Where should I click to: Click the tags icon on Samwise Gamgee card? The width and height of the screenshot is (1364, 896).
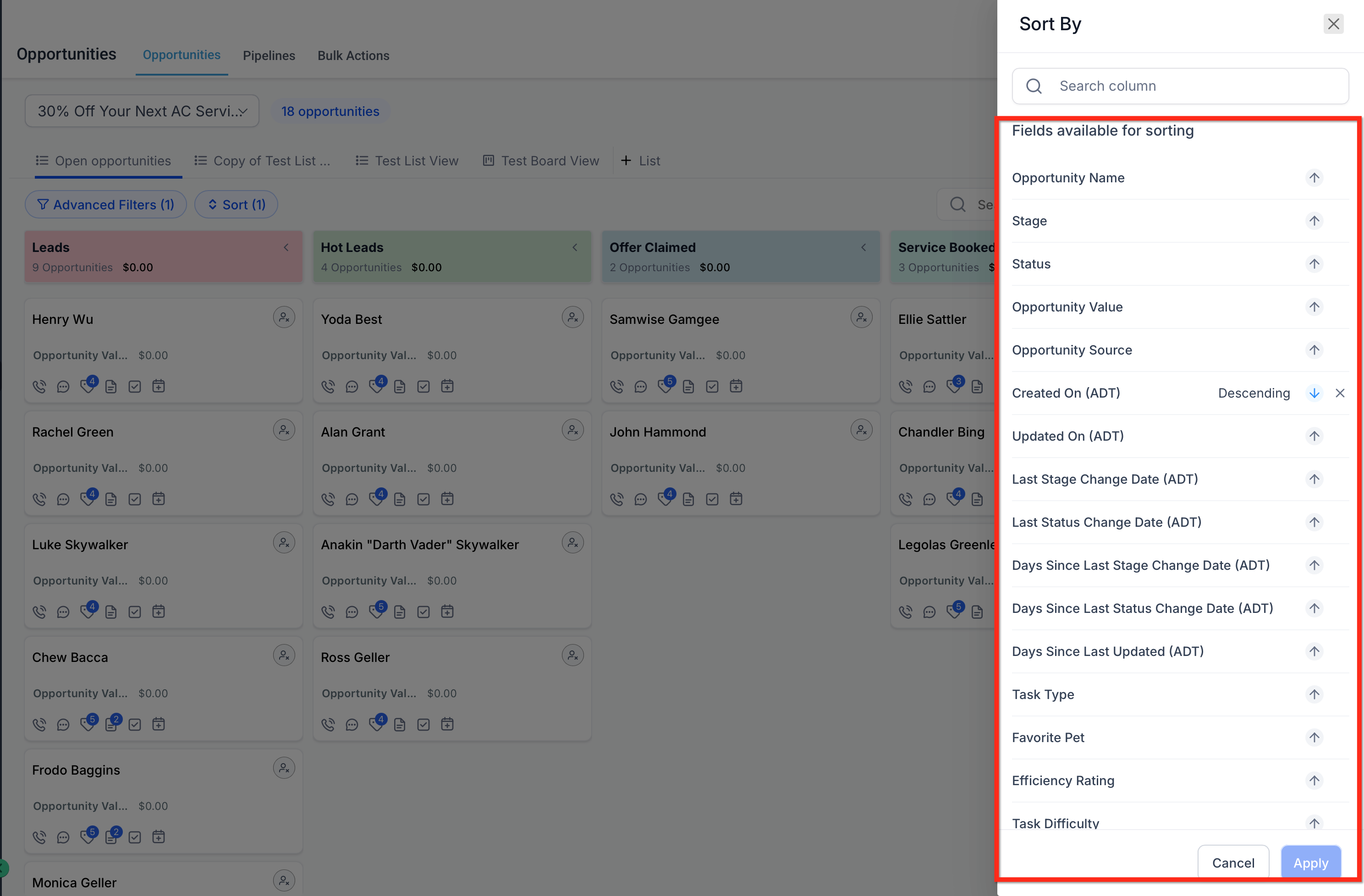[665, 386]
